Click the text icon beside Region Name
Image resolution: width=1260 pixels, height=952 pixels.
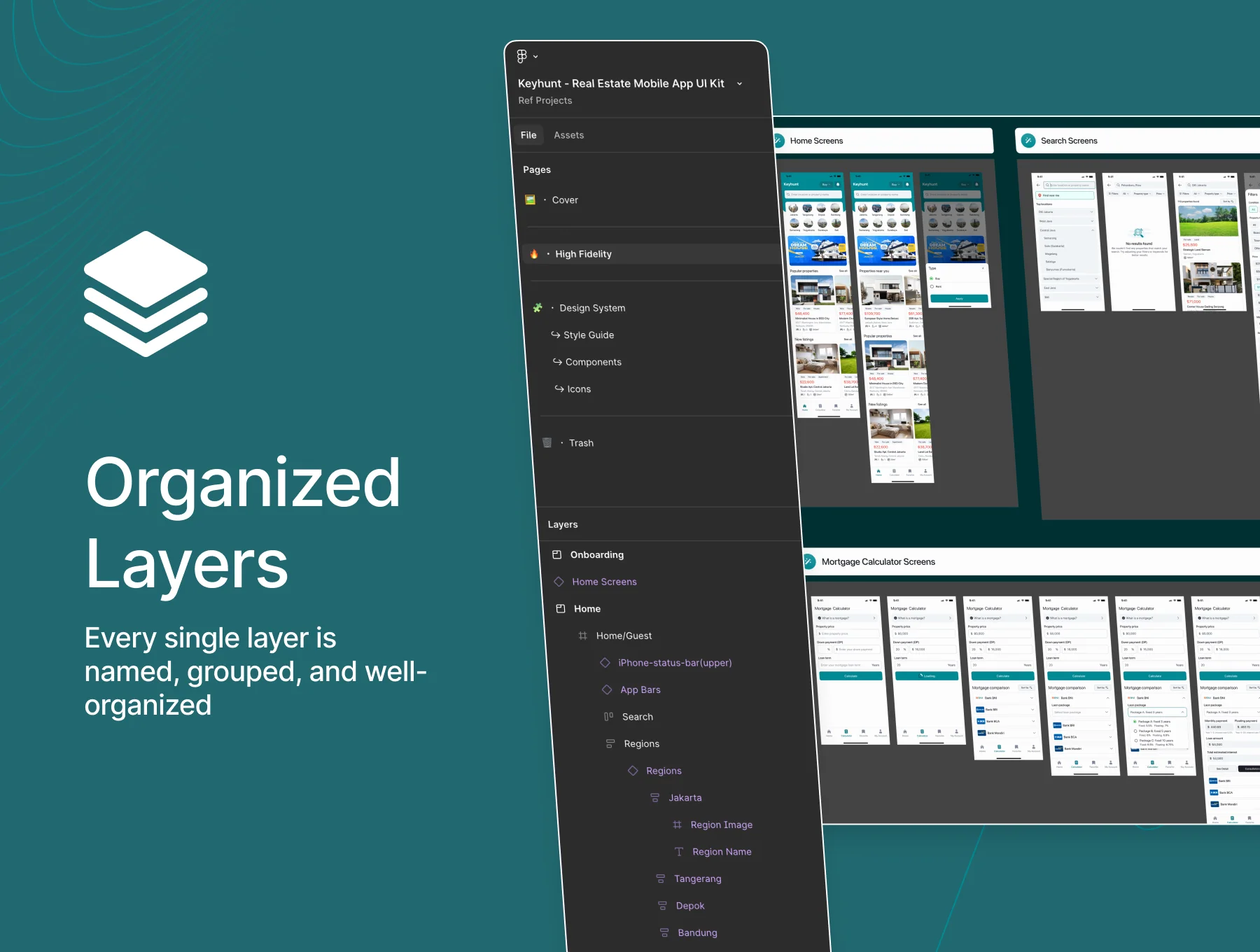(x=679, y=852)
